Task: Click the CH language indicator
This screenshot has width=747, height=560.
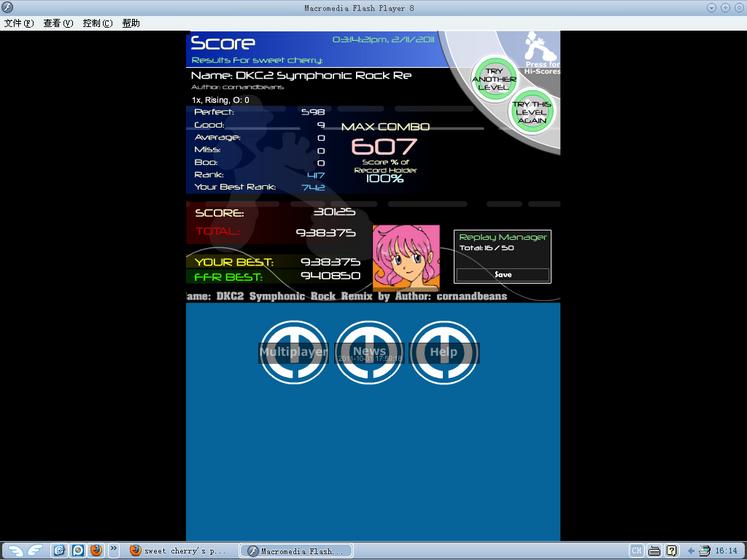Action: pyautogui.click(x=636, y=550)
